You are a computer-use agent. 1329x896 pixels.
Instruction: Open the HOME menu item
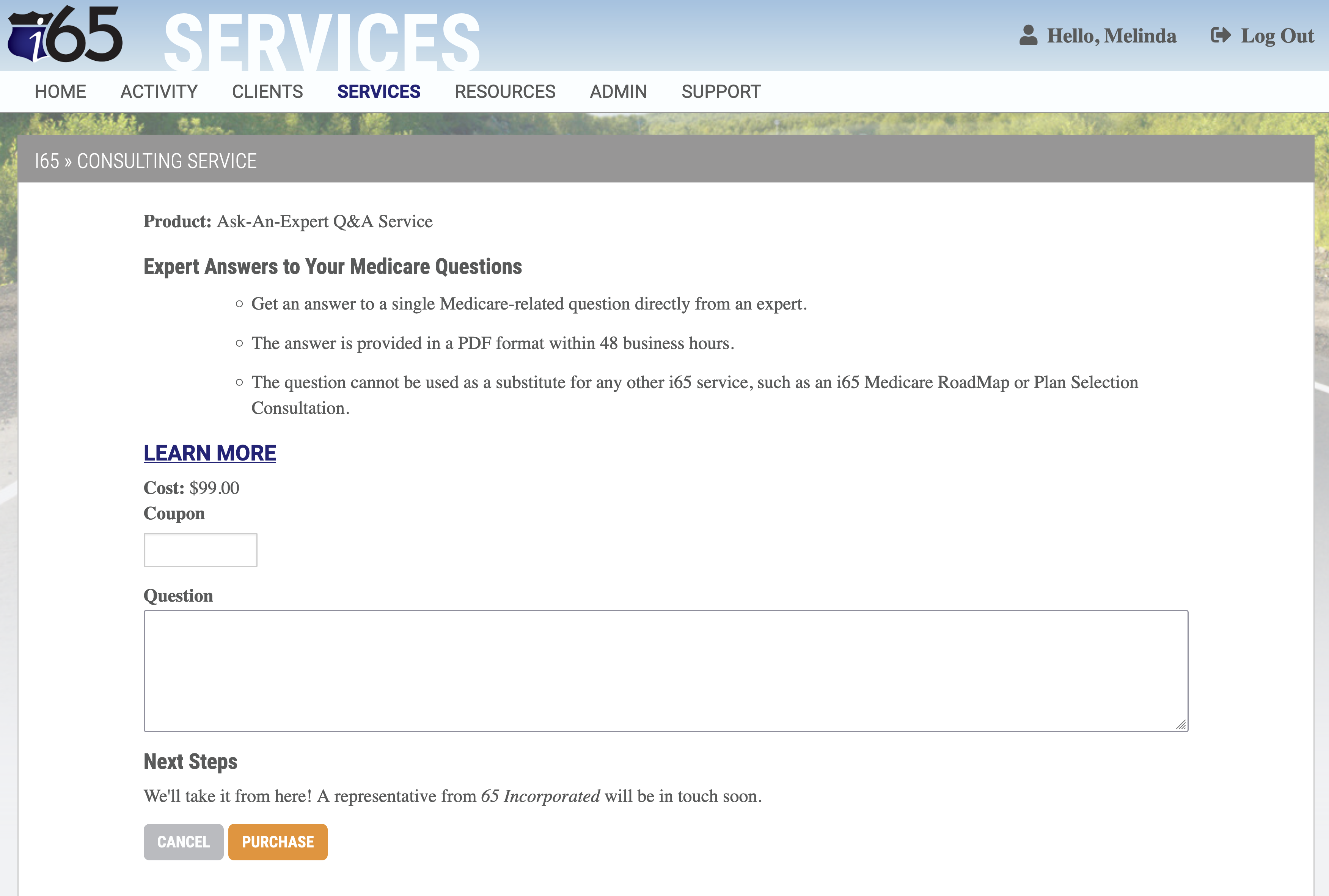click(x=60, y=91)
